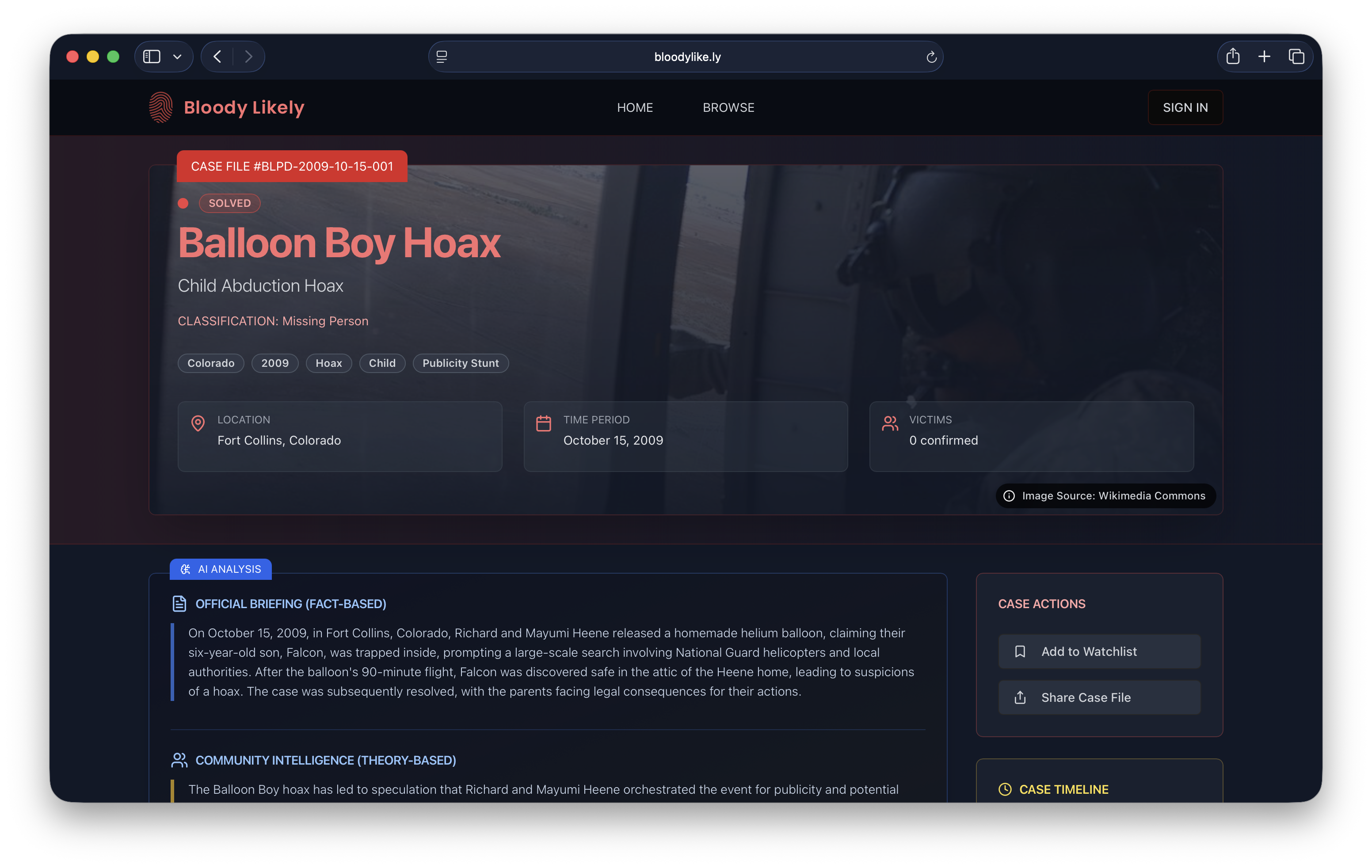
Task: Select the Publicity Stunt tag
Action: tap(461, 363)
